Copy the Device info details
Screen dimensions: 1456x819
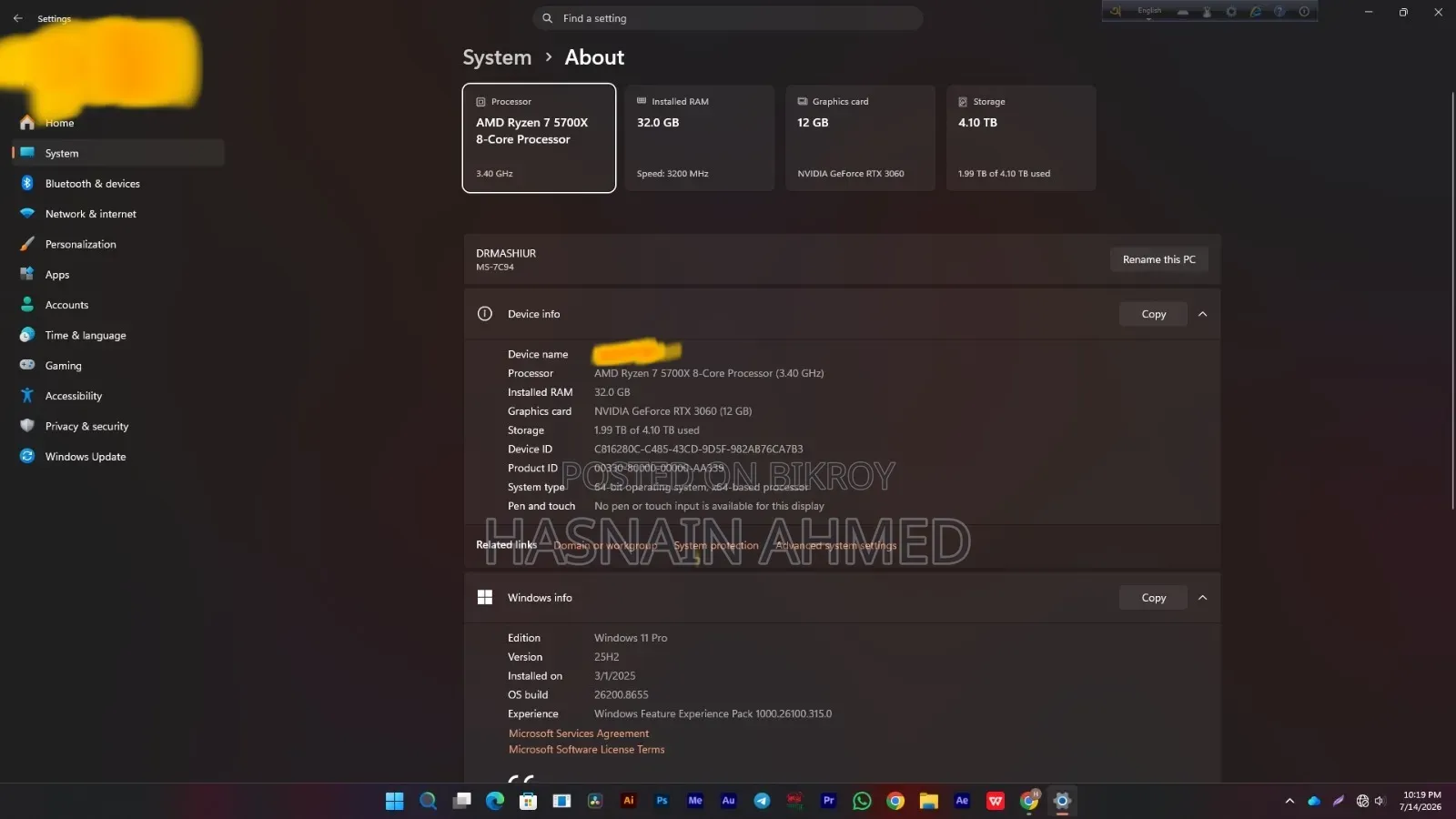pos(1153,314)
